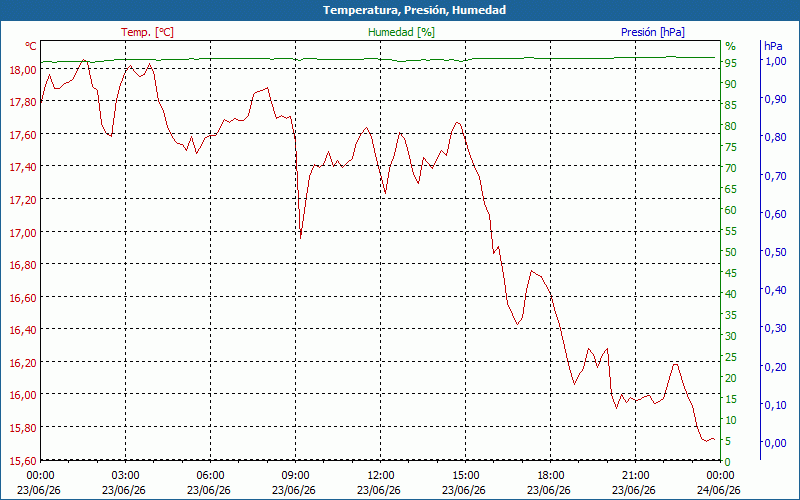Click the 16,00 temperature axis value
800x500 pixels.
pos(23,395)
